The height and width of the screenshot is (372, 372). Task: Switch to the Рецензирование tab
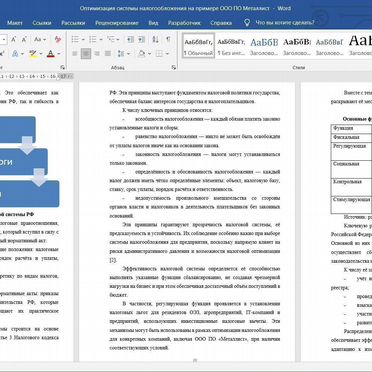pyautogui.click(x=117, y=23)
